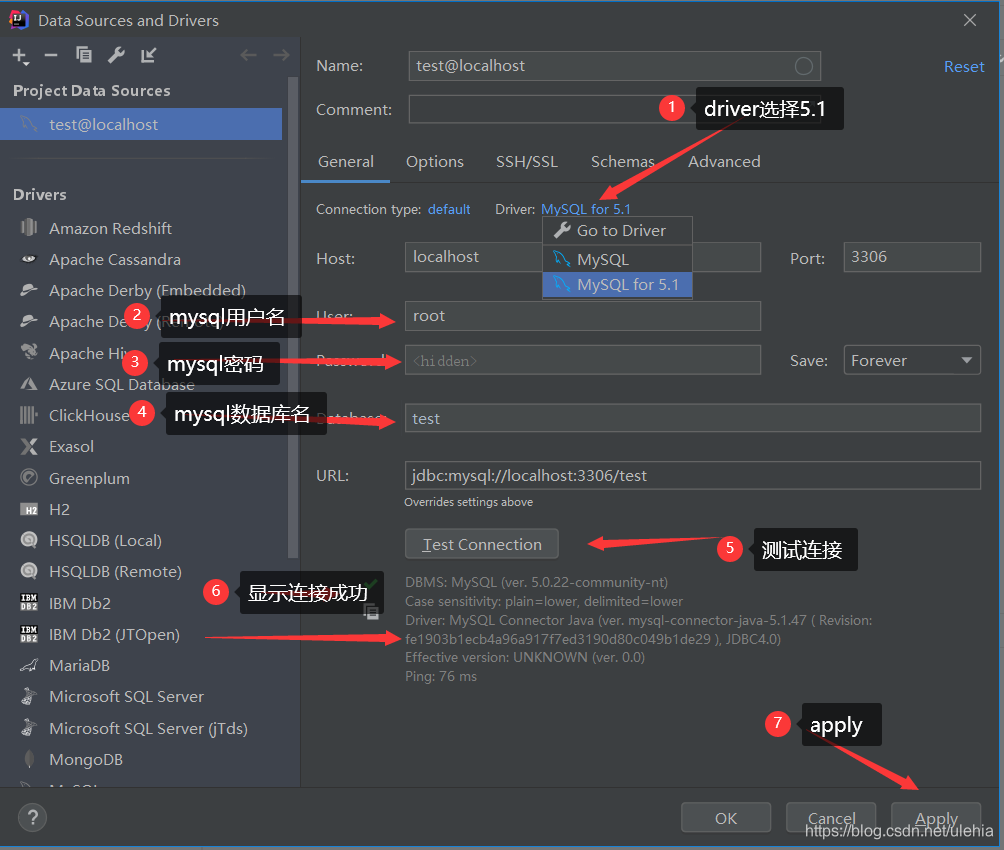Click the User field containing root
The width and height of the screenshot is (1004, 850).
(583, 316)
